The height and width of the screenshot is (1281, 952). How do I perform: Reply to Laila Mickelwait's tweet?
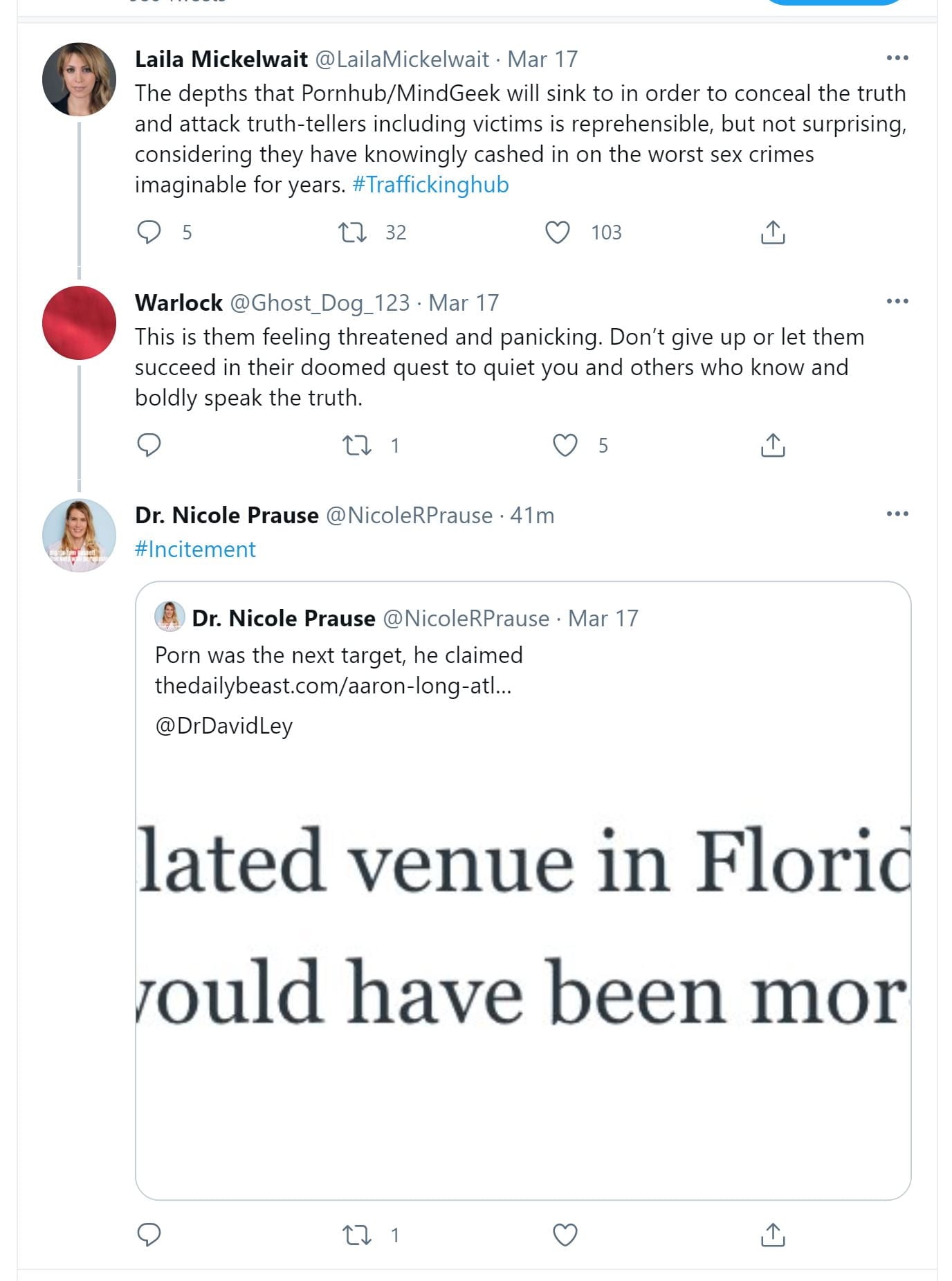point(149,232)
